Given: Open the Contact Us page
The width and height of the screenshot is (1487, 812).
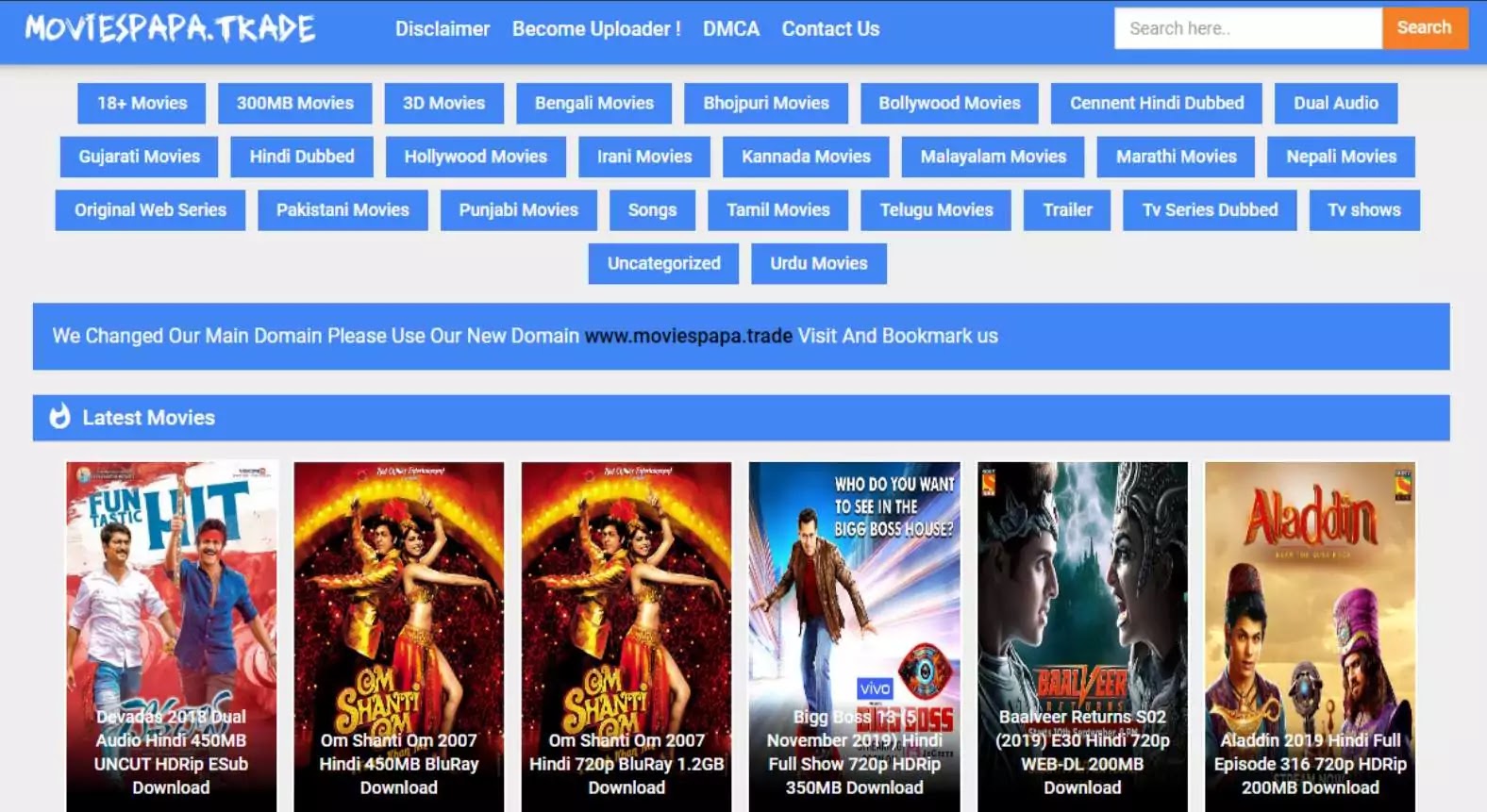Looking at the screenshot, I should 830,29.
